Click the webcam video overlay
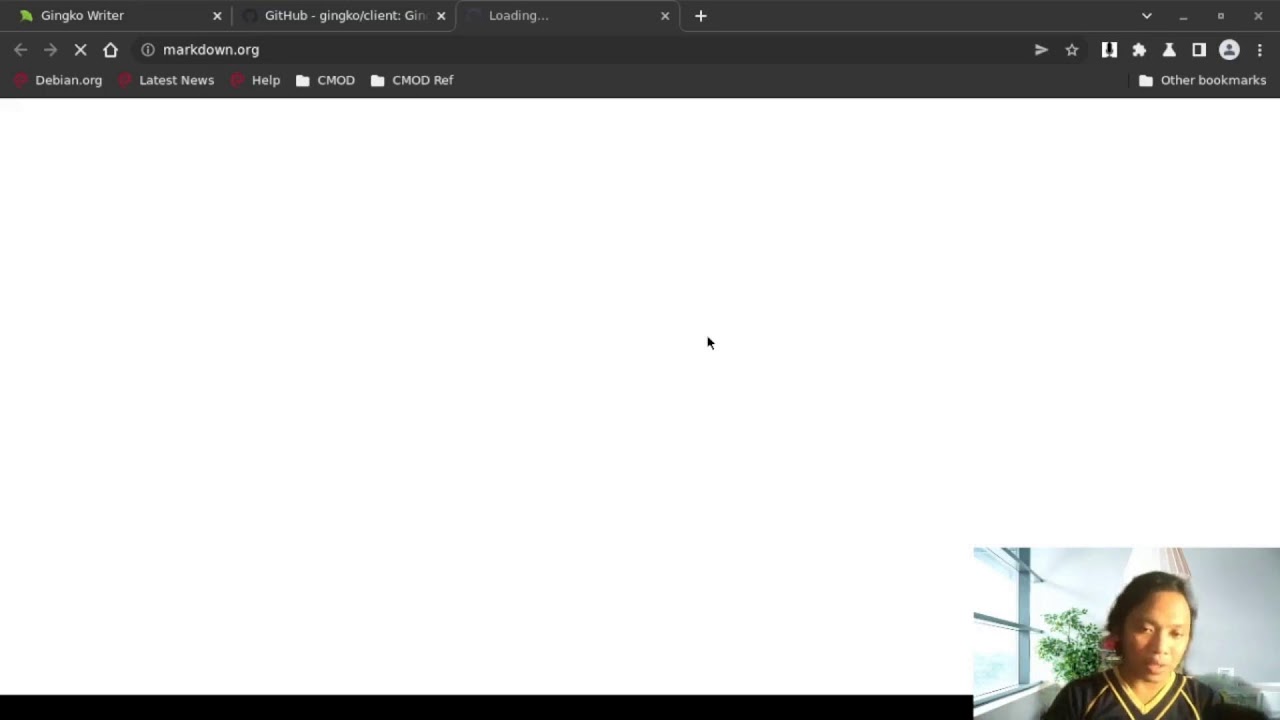 point(1126,633)
